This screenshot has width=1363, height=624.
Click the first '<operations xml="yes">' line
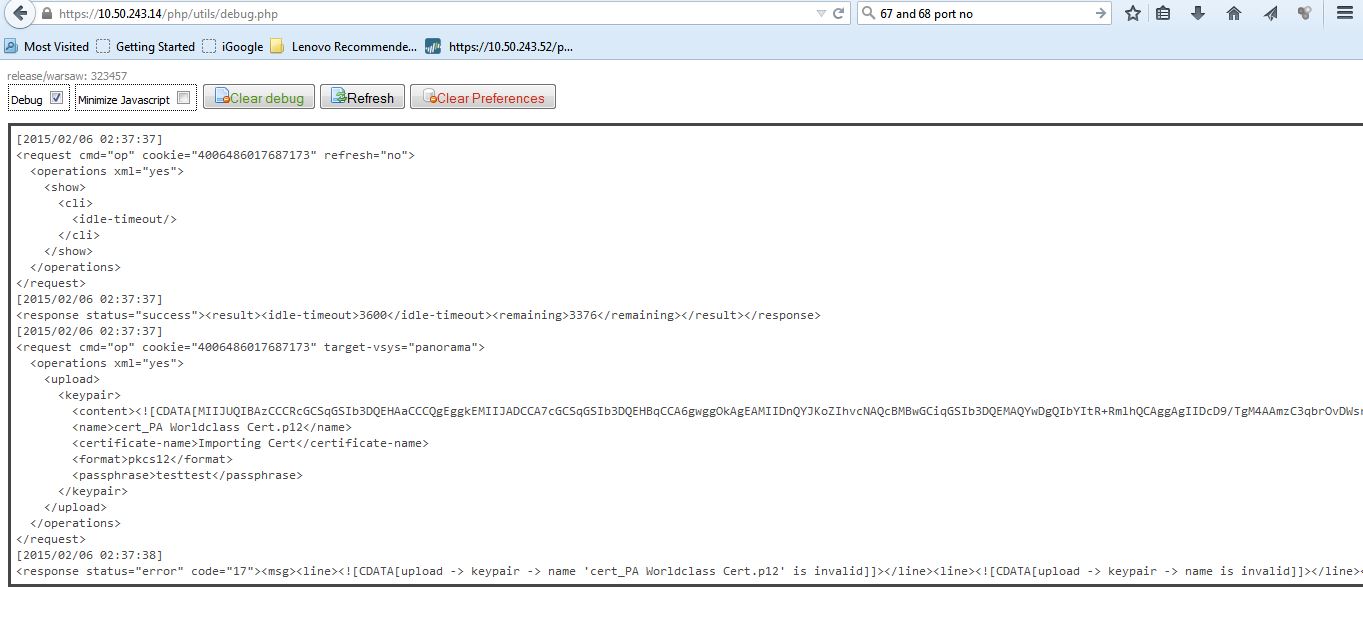coord(107,171)
